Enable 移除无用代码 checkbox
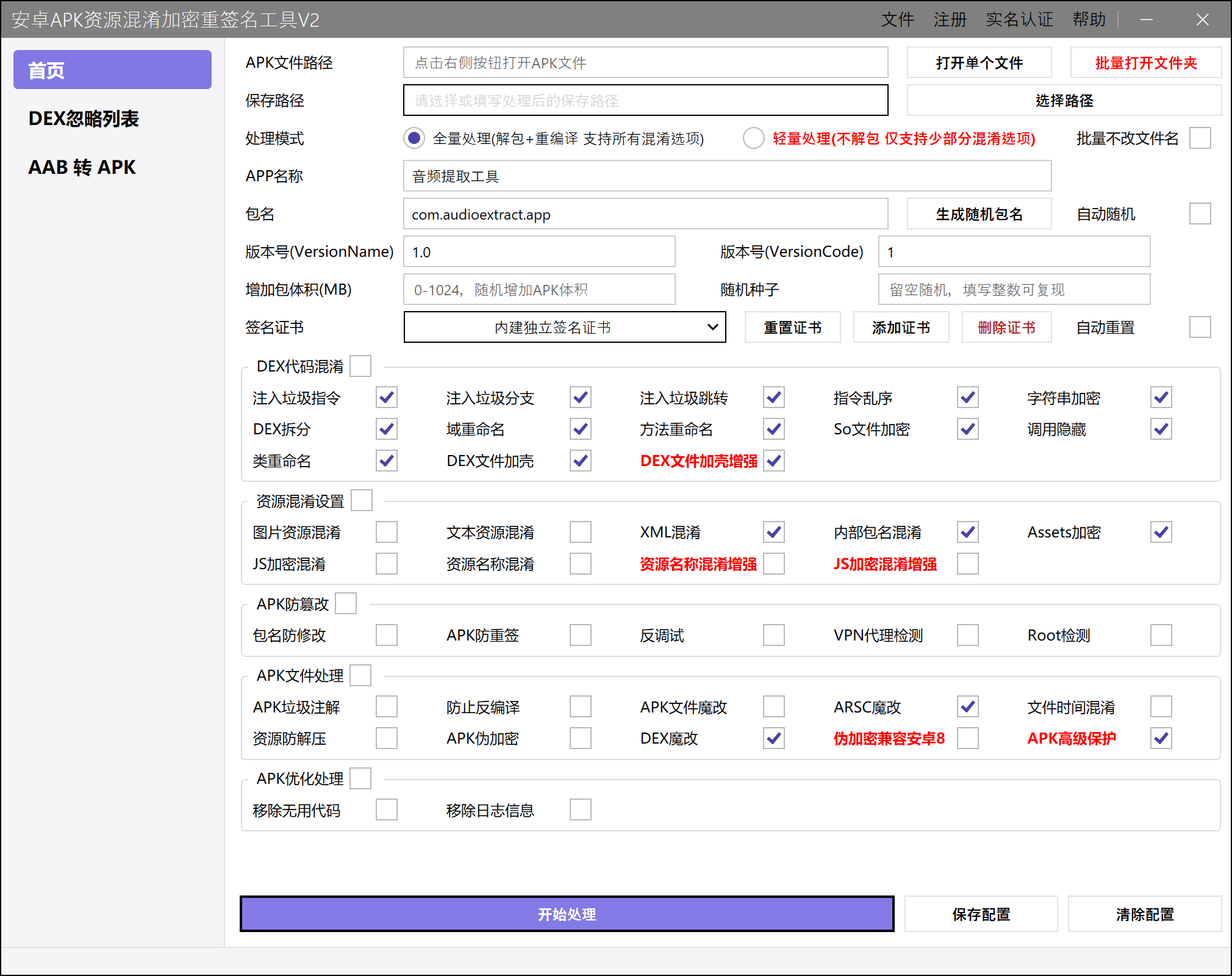The height and width of the screenshot is (976, 1232). pyautogui.click(x=387, y=809)
